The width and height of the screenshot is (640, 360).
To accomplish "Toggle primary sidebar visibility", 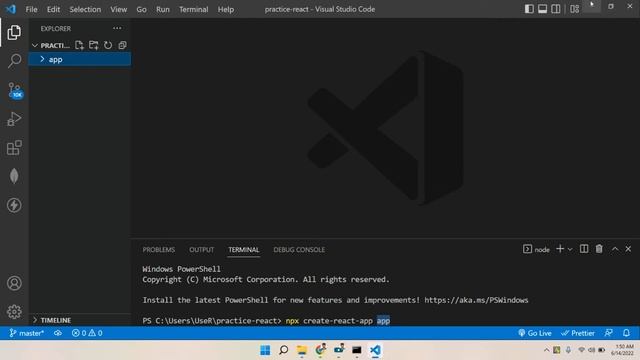I will pyautogui.click(x=529, y=9).
